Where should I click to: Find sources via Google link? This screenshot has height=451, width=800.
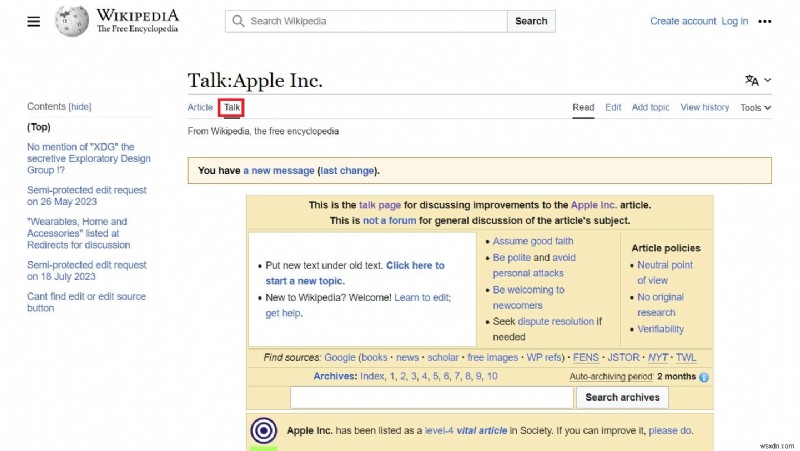(x=339, y=358)
